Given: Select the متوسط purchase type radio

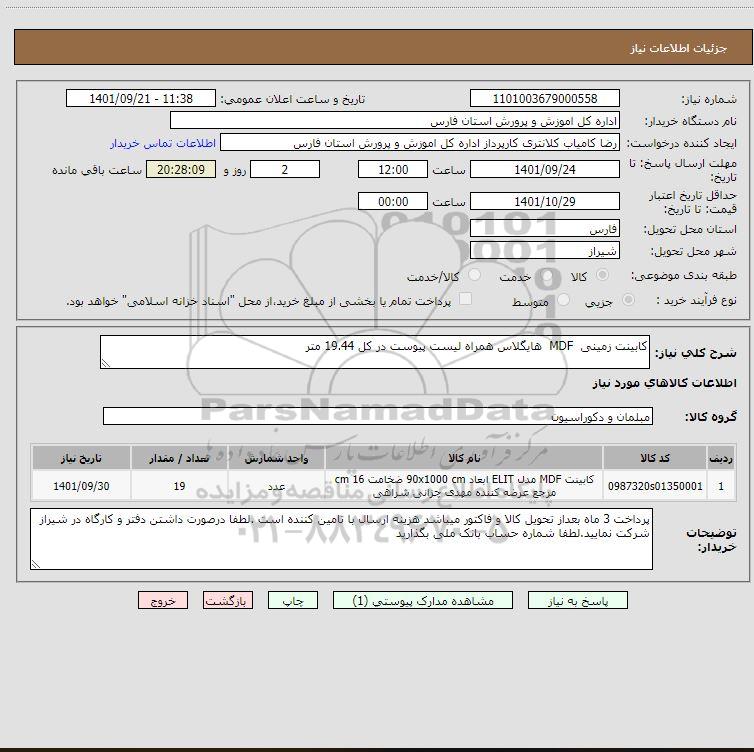Looking at the screenshot, I should (x=563, y=300).
